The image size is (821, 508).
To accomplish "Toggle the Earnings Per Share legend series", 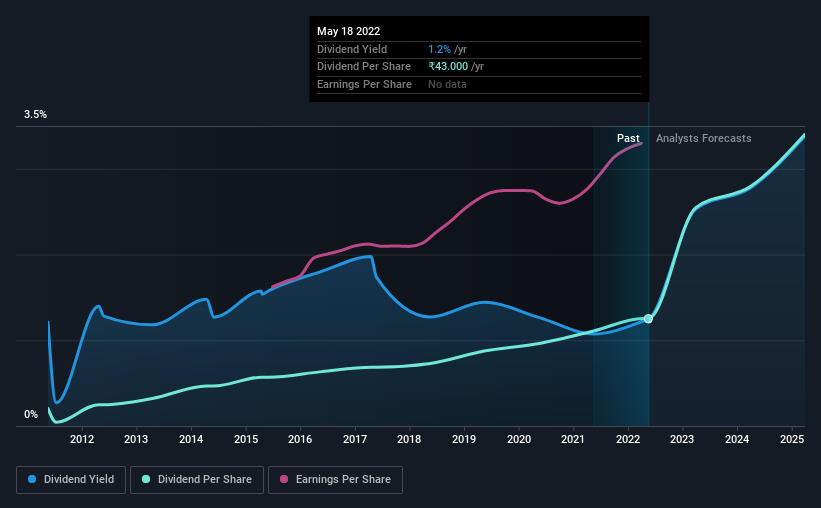I will pos(335,480).
